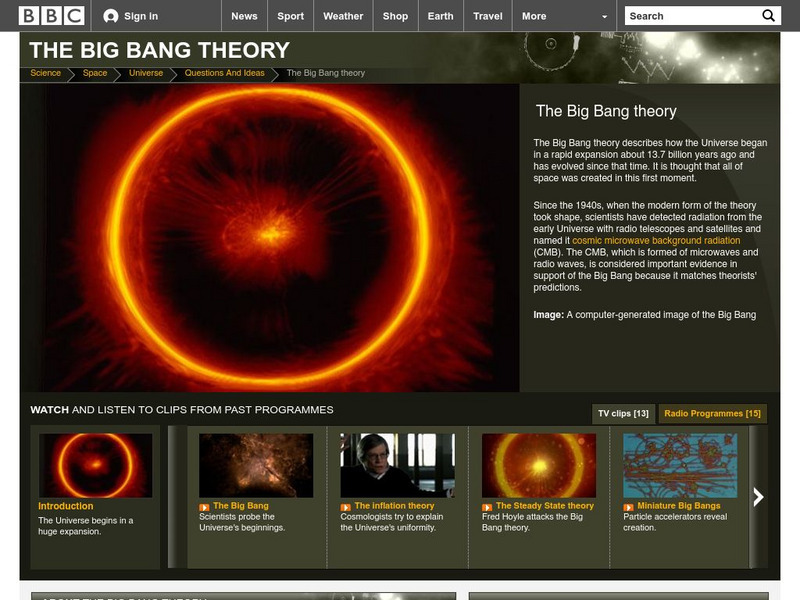The image size is (800, 600).
Task: Click the BBC logo
Action: tap(52, 16)
